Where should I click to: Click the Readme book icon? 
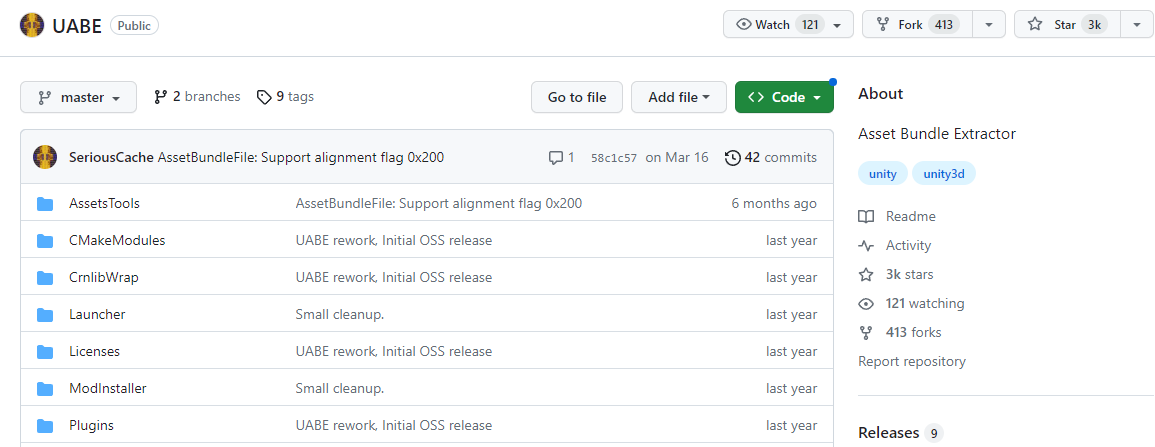(x=866, y=217)
